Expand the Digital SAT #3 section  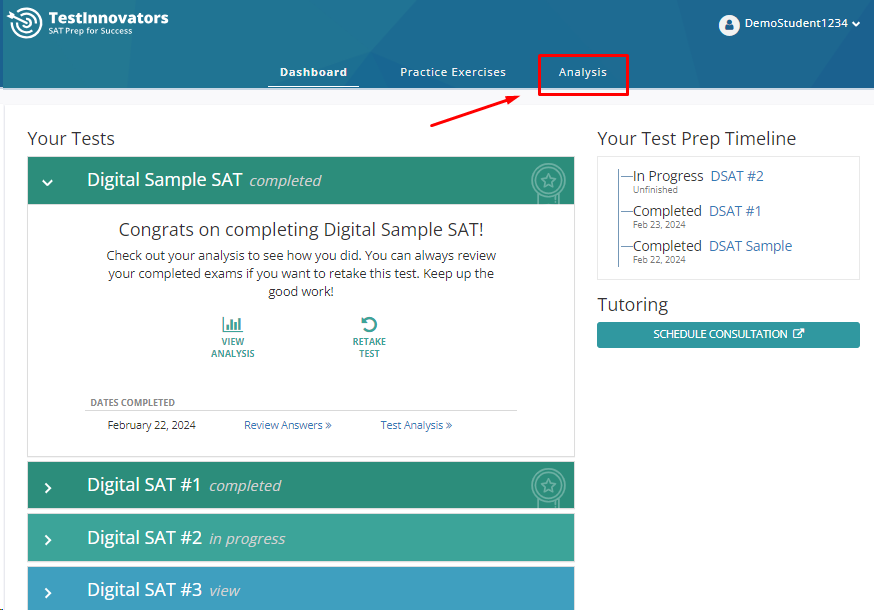(x=47, y=591)
